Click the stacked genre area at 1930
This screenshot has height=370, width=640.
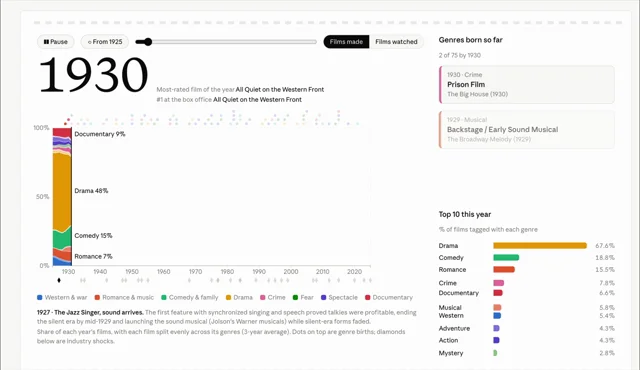tap(62, 197)
